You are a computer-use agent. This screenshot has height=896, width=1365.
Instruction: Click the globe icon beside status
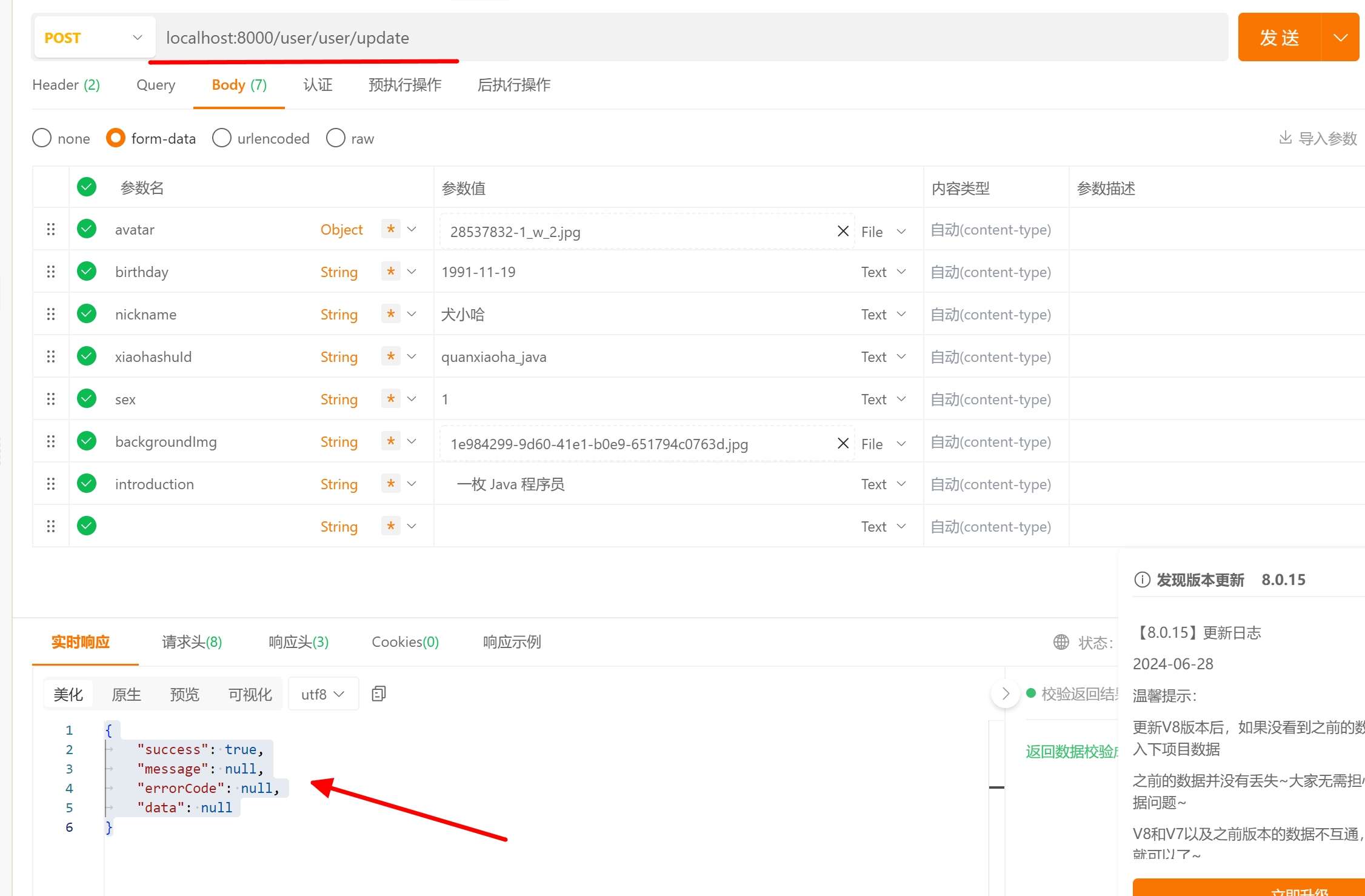coord(1061,642)
